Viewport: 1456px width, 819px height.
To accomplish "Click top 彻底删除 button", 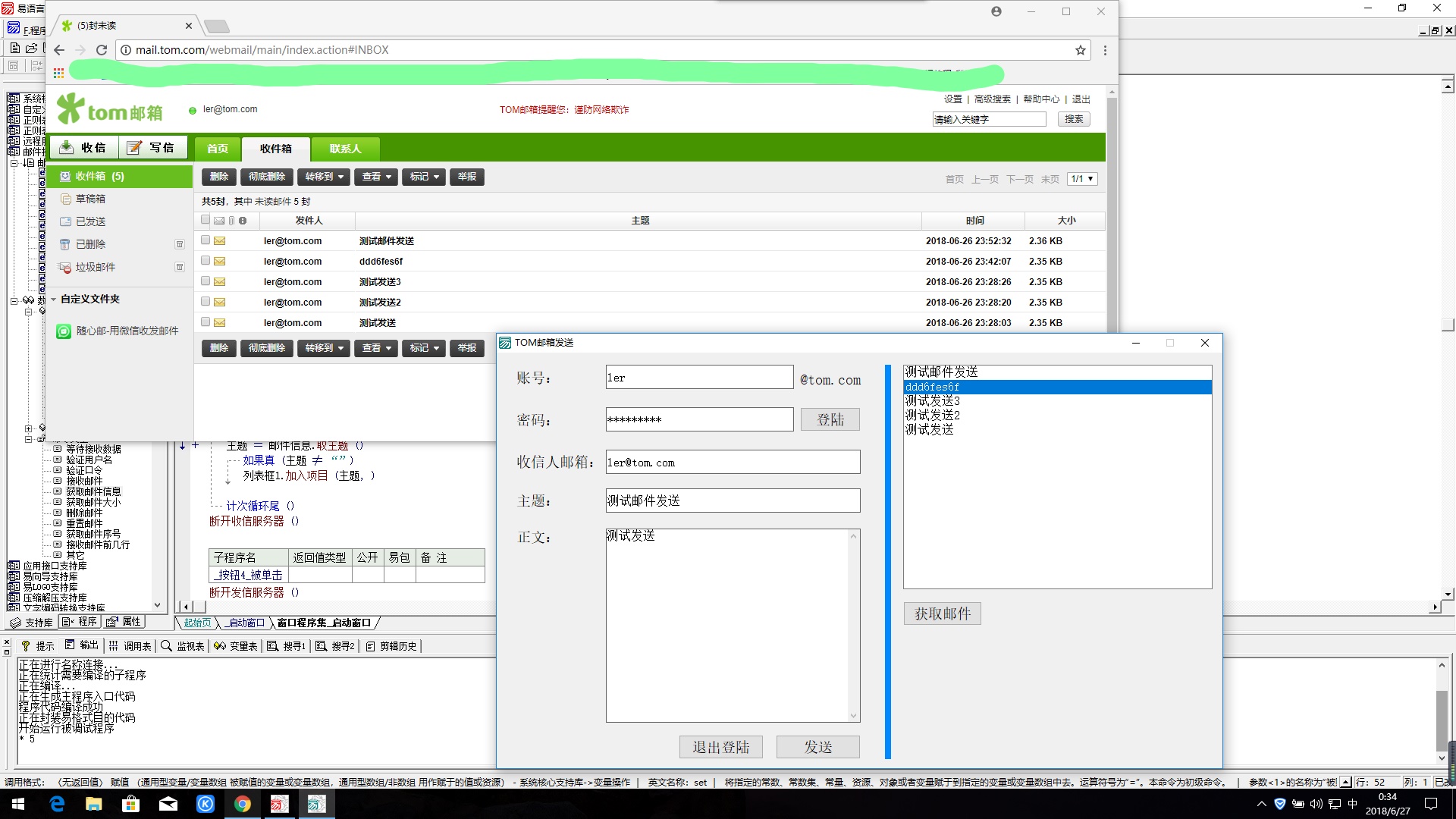I will click(x=267, y=177).
